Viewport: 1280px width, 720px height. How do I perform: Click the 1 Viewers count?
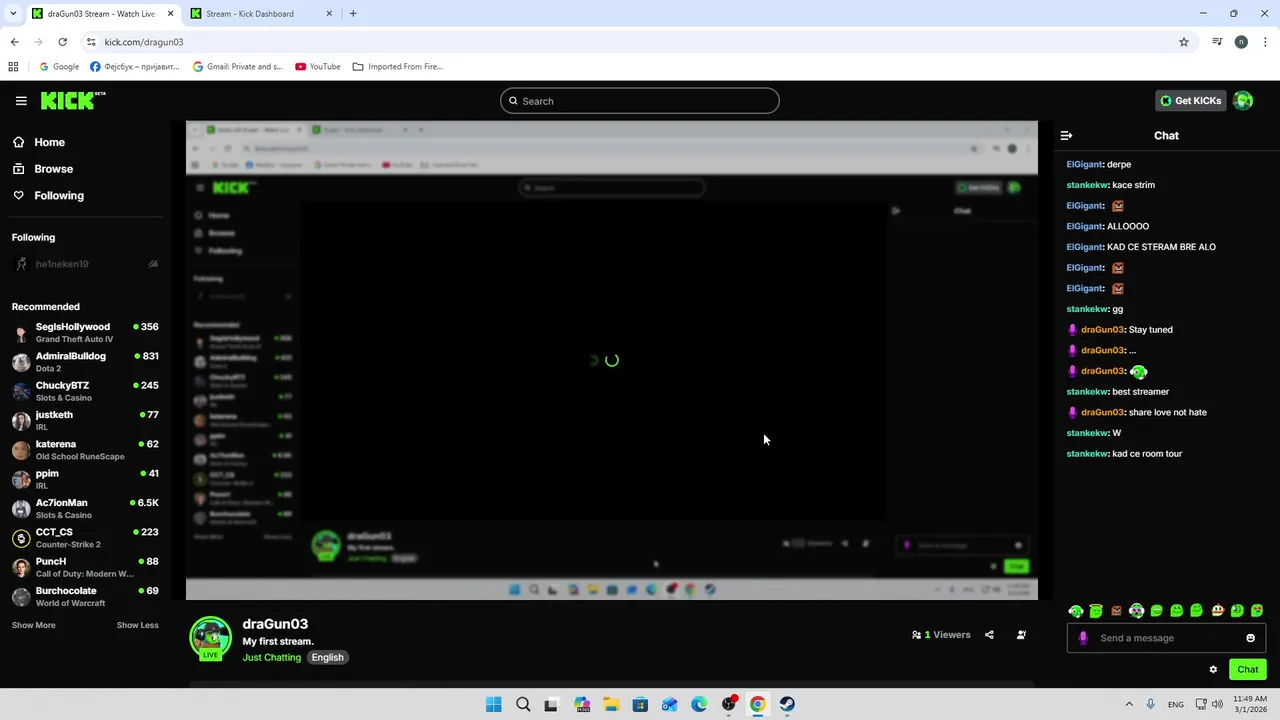tap(941, 635)
